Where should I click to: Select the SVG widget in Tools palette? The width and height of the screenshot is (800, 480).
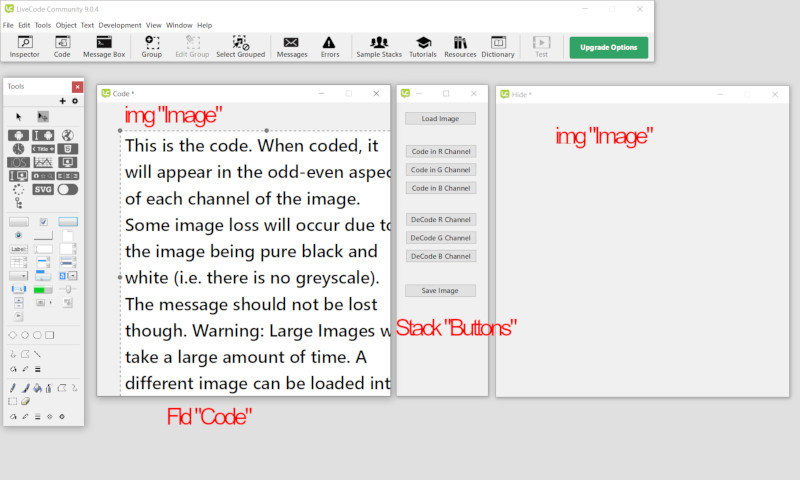pyautogui.click(x=43, y=189)
